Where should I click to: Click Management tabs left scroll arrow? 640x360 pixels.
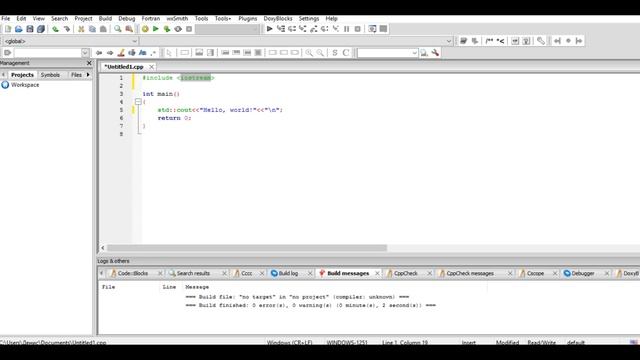[x=3, y=75]
